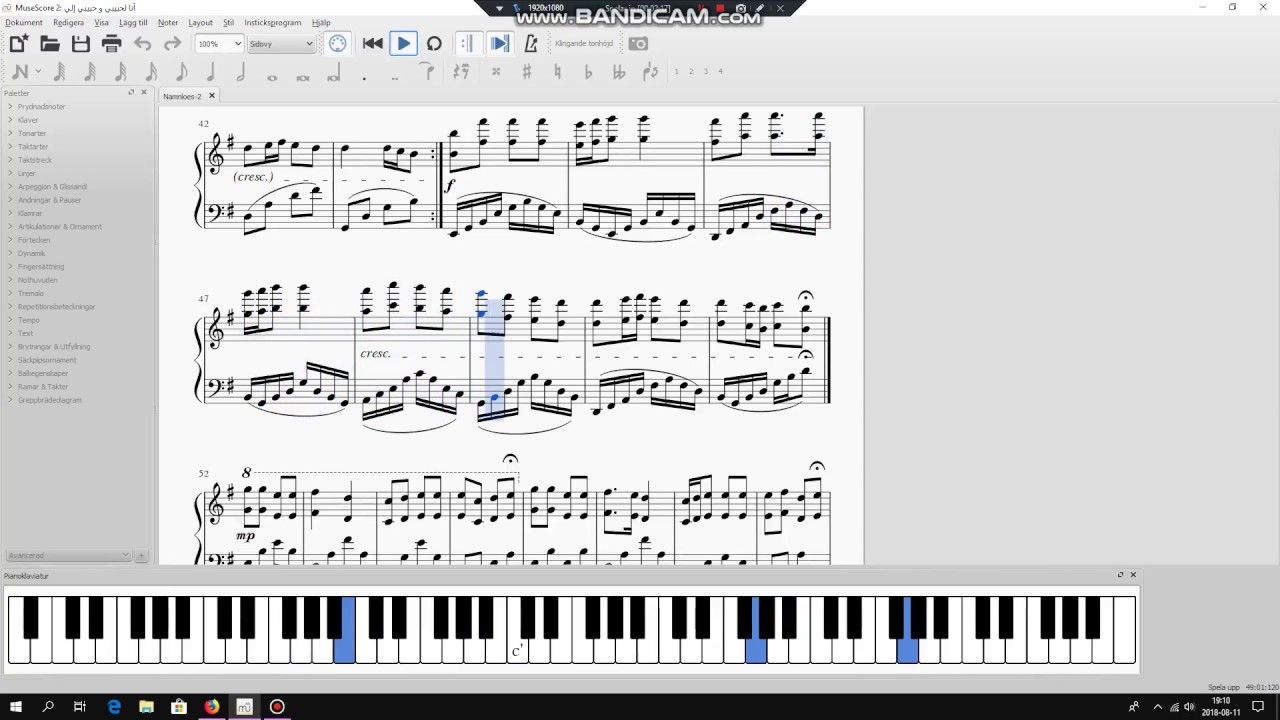1280x720 pixels.
Task: Toggle MIDI input
Action: coord(338,43)
